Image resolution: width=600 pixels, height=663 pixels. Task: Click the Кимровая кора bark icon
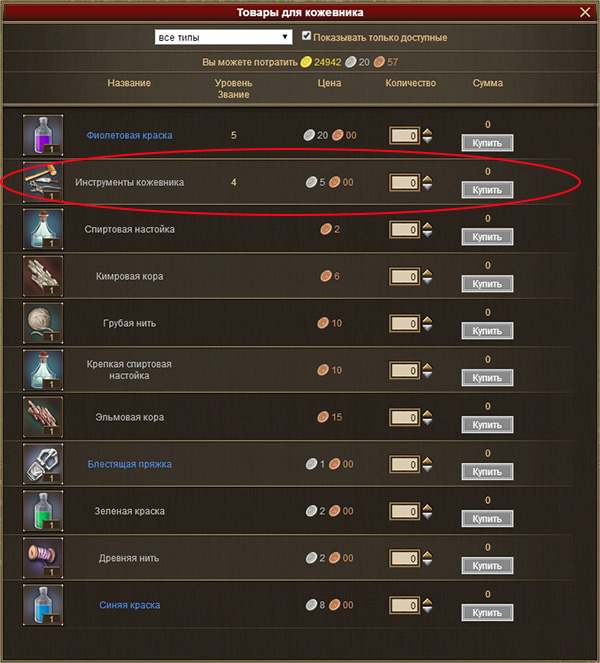pyautogui.click(x=43, y=276)
